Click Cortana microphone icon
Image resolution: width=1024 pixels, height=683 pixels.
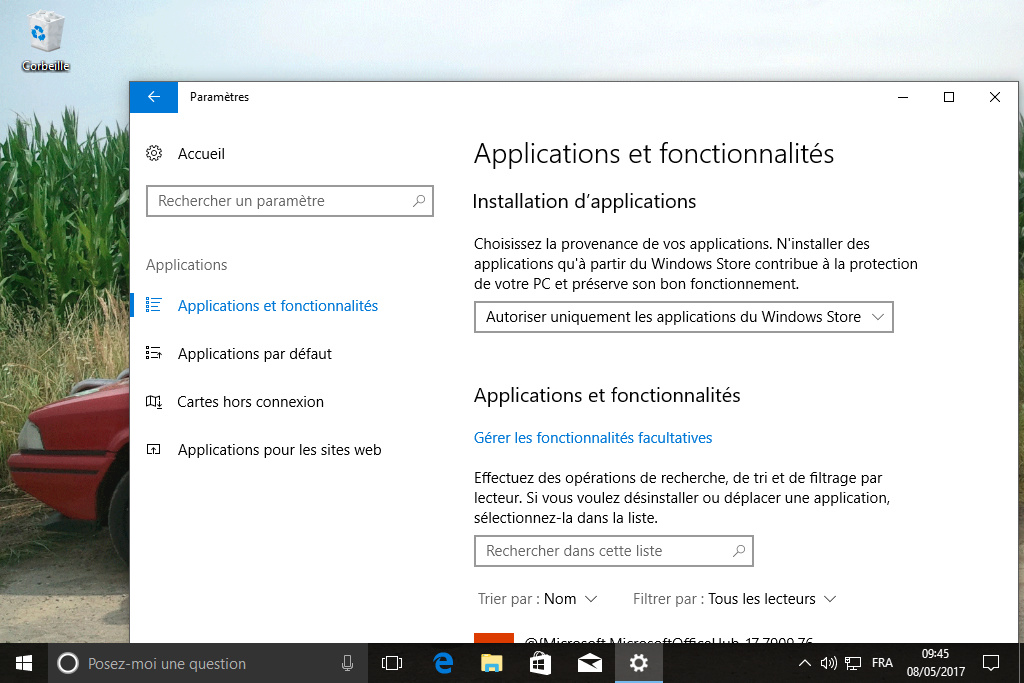(x=347, y=663)
